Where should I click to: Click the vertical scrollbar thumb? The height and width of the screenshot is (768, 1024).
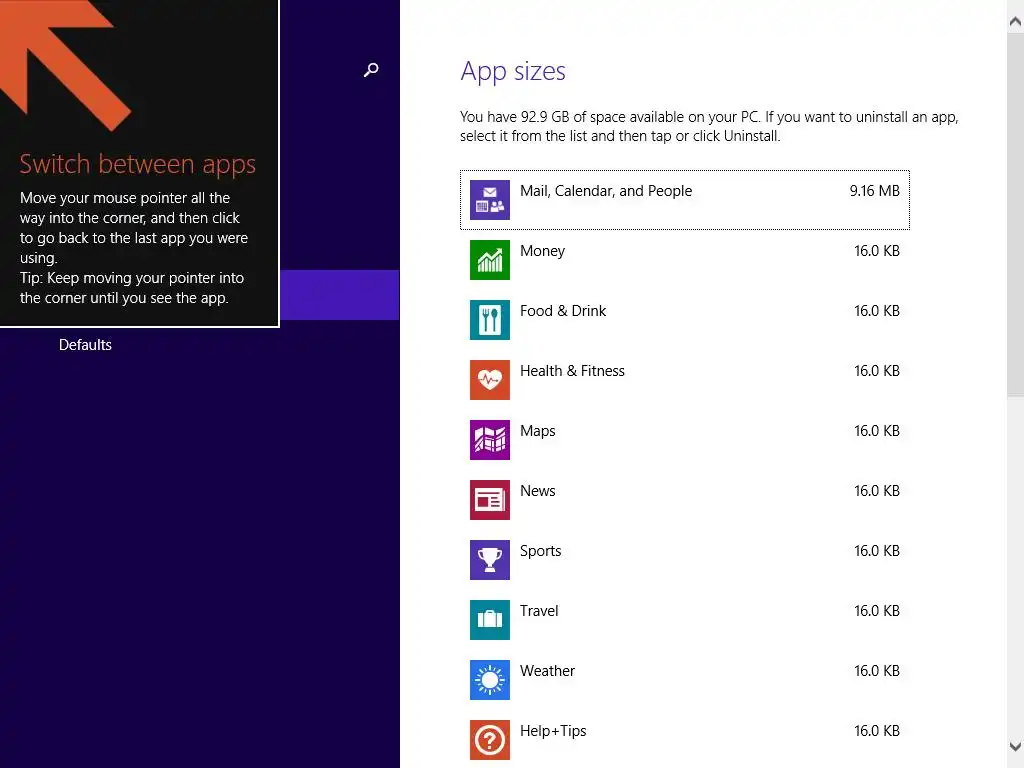coord(1016,214)
